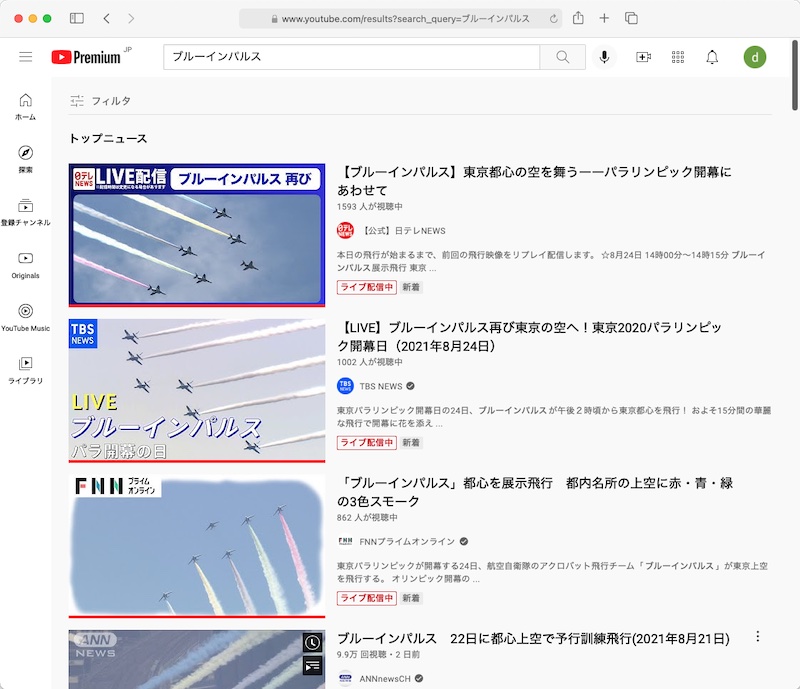
Task: Open the three-dot menu on the ANN video
Action: (758, 636)
